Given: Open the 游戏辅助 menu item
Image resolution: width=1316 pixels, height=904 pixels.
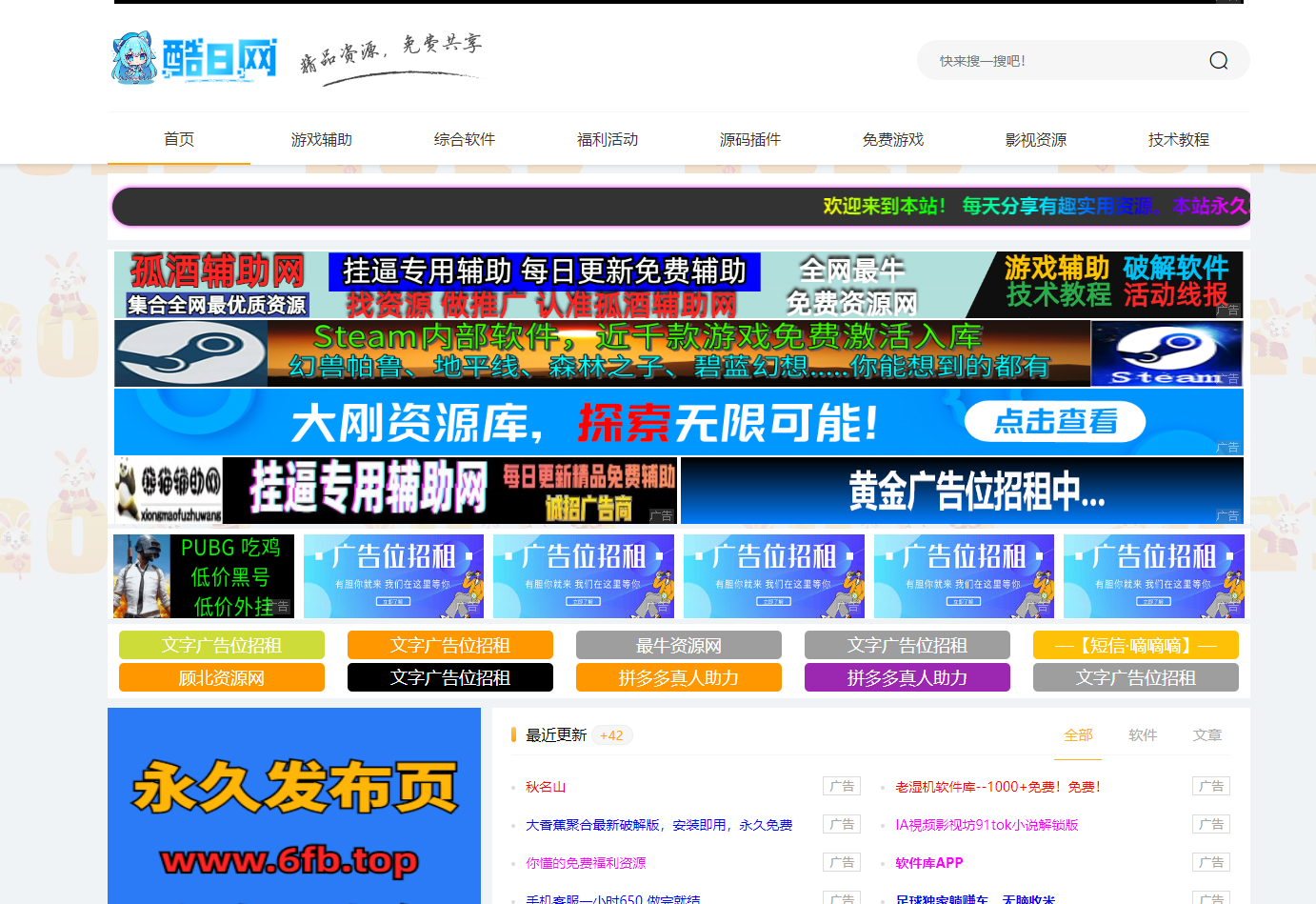Looking at the screenshot, I should tap(322, 139).
